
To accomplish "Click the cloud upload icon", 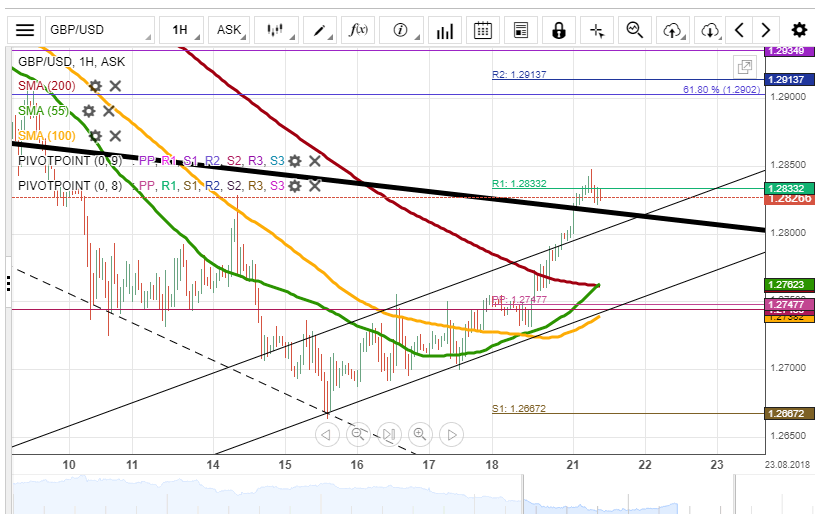I will coord(672,30).
